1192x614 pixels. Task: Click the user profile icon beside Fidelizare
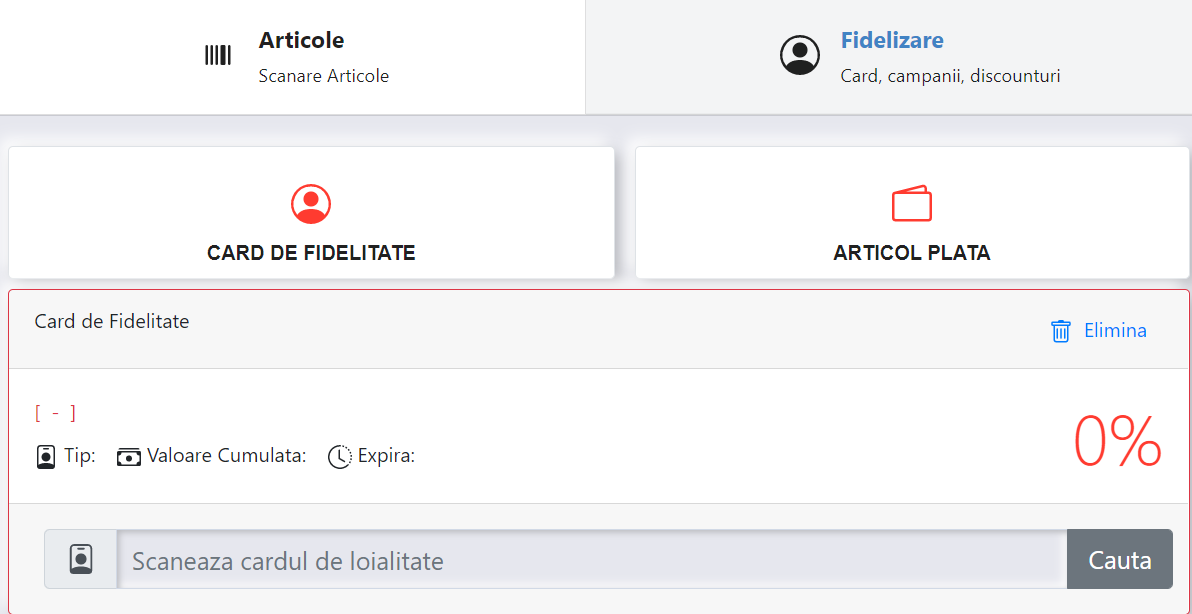pos(800,55)
